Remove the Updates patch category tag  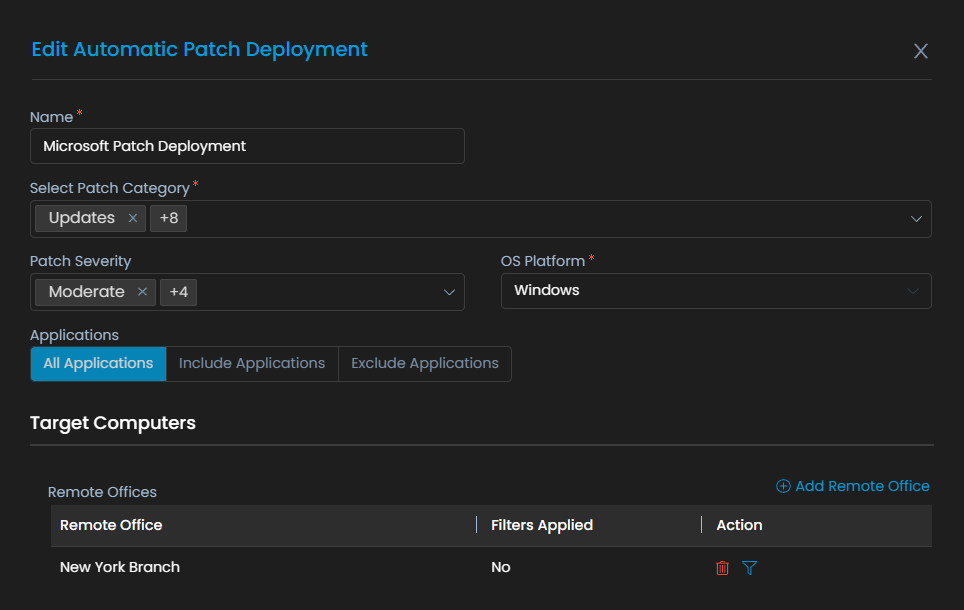133,218
